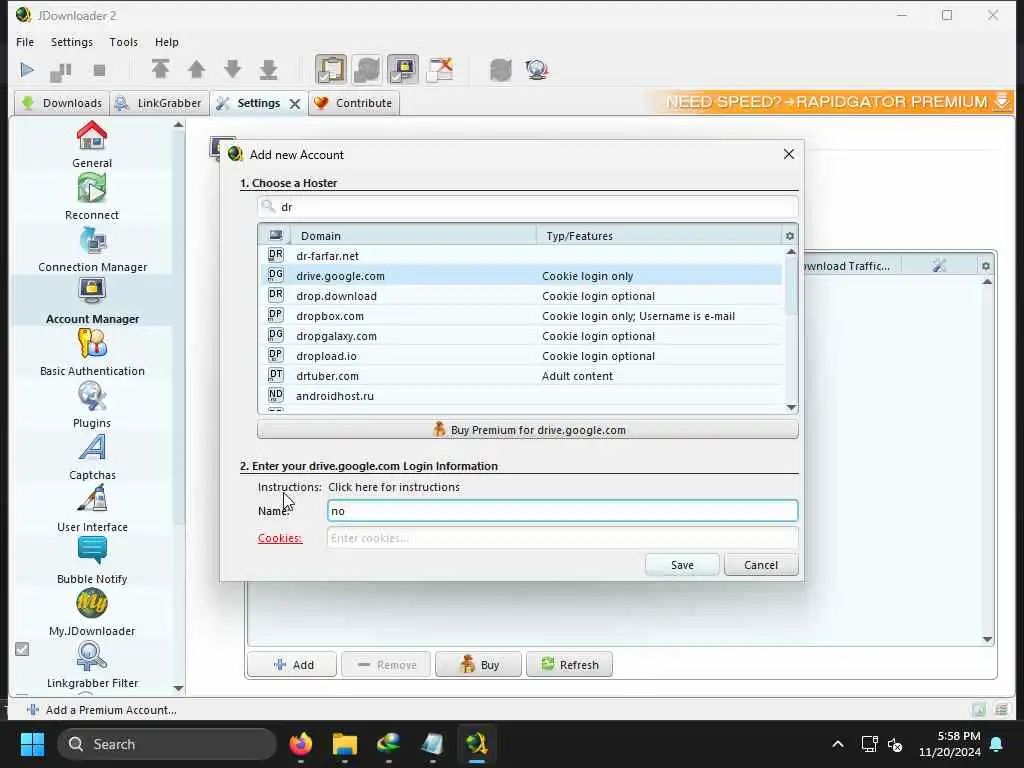This screenshot has width=1024, height=768.
Task: Open the Help menu
Action: (x=167, y=42)
